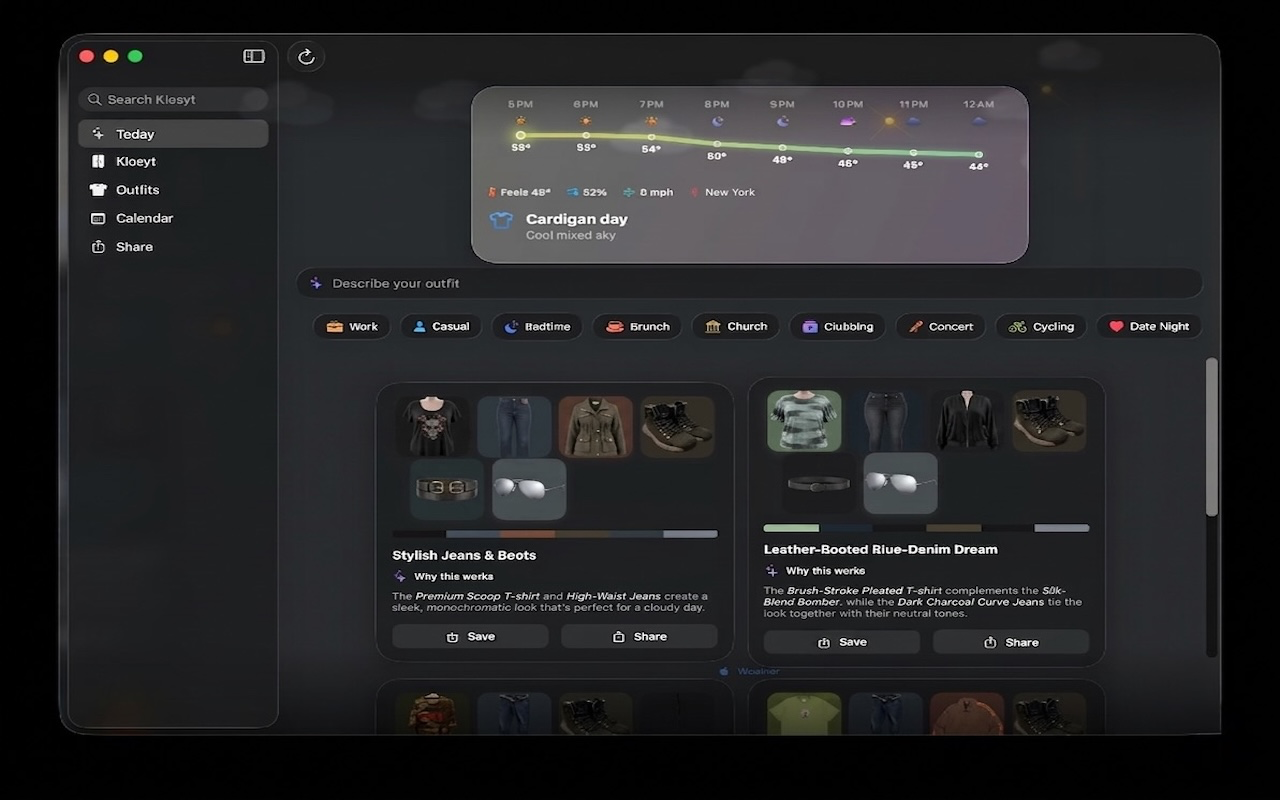Viewport: 1280px width, 800px height.
Task: Open black graphic T-shirt thumbnail in Stylish Jeans
Action: click(431, 427)
